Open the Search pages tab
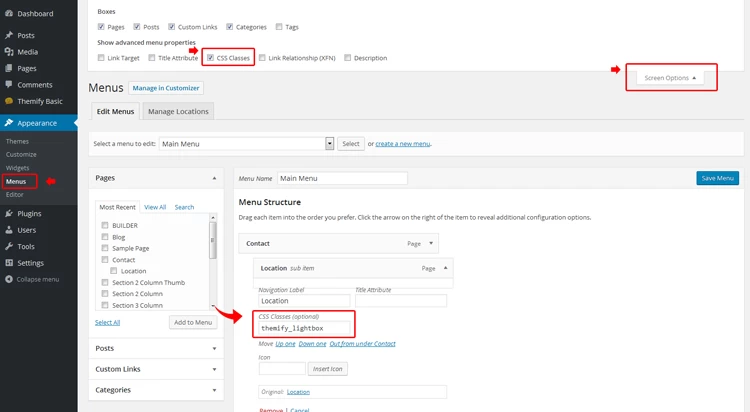The width and height of the screenshot is (750, 412). click(184, 207)
